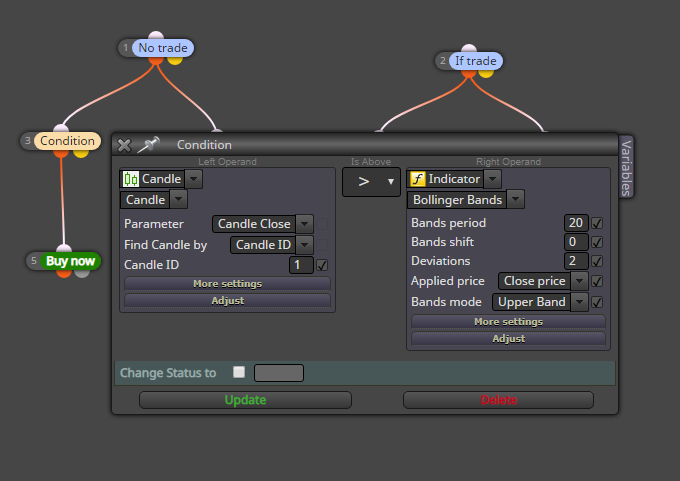Click orange output dot under Condition node

pyautogui.click(x=61, y=153)
